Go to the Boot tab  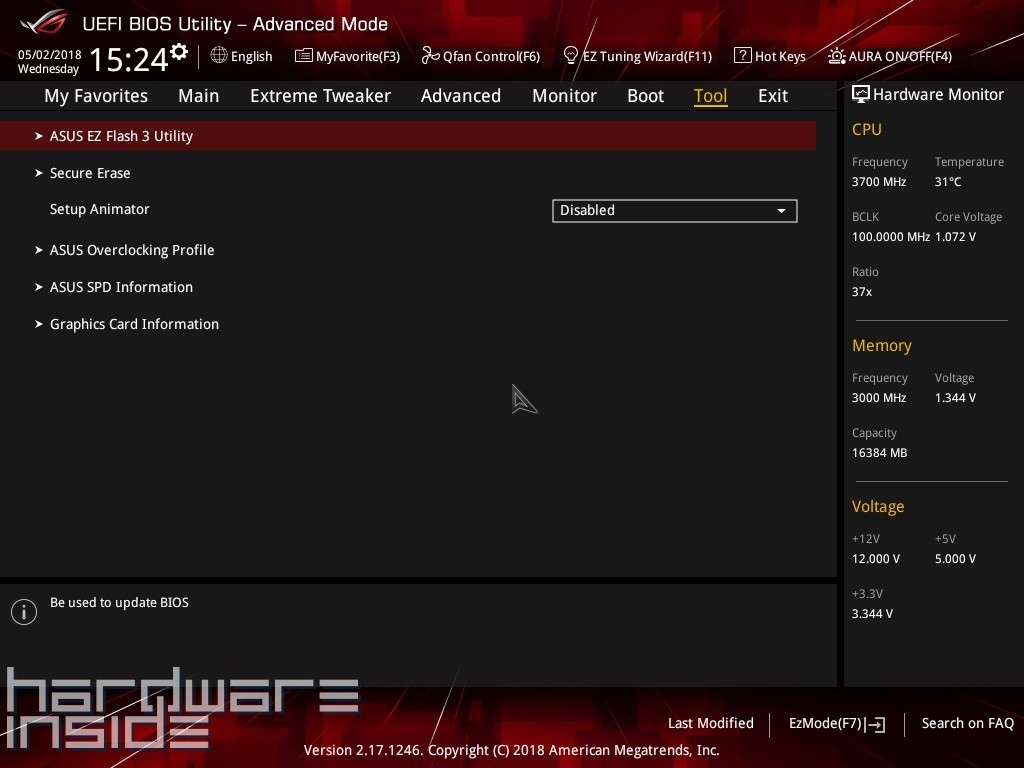[x=645, y=96]
